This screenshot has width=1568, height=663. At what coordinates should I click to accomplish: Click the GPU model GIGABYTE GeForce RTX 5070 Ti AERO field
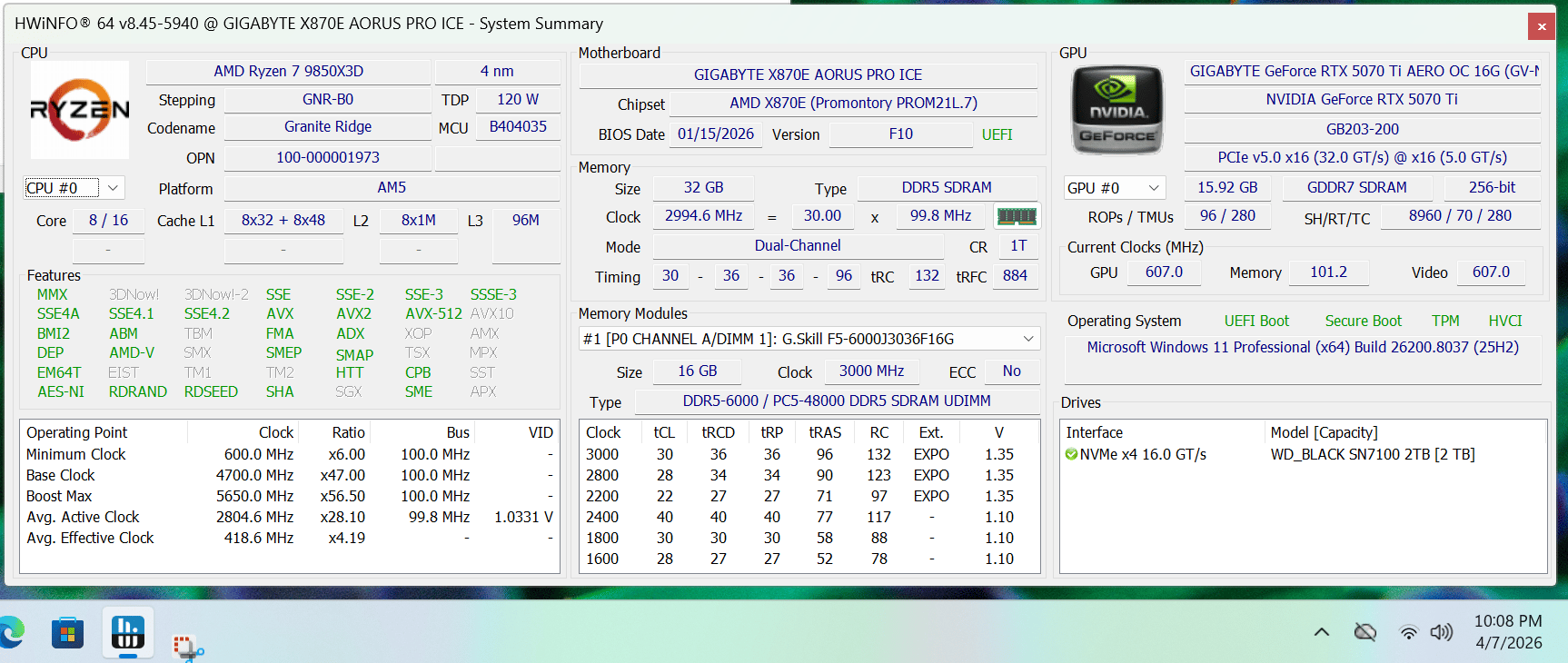[1363, 71]
